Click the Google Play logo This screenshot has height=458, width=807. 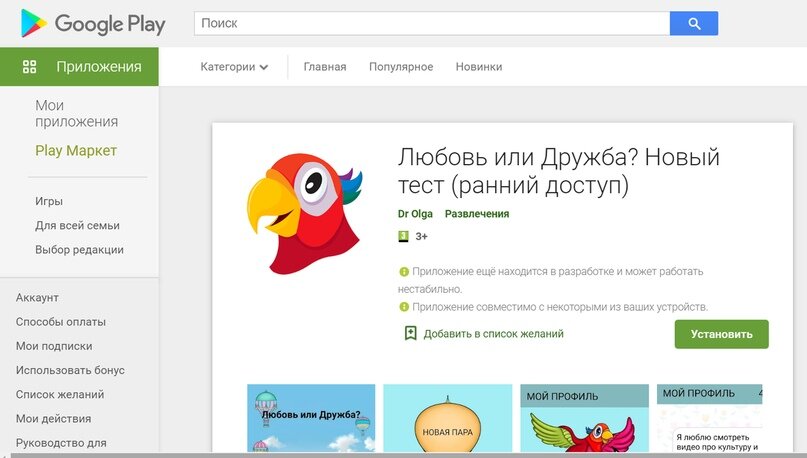(93, 24)
